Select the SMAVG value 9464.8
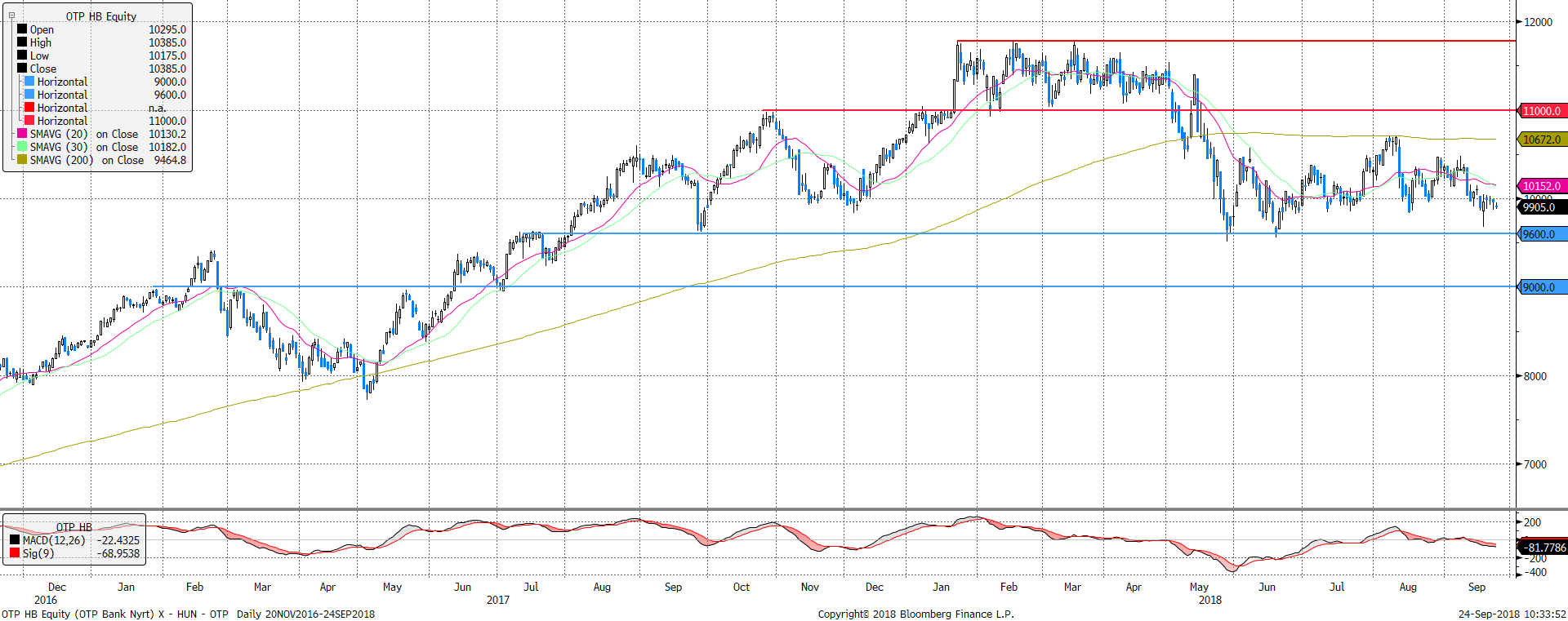This screenshot has height=621, width=1568. pyautogui.click(x=170, y=160)
